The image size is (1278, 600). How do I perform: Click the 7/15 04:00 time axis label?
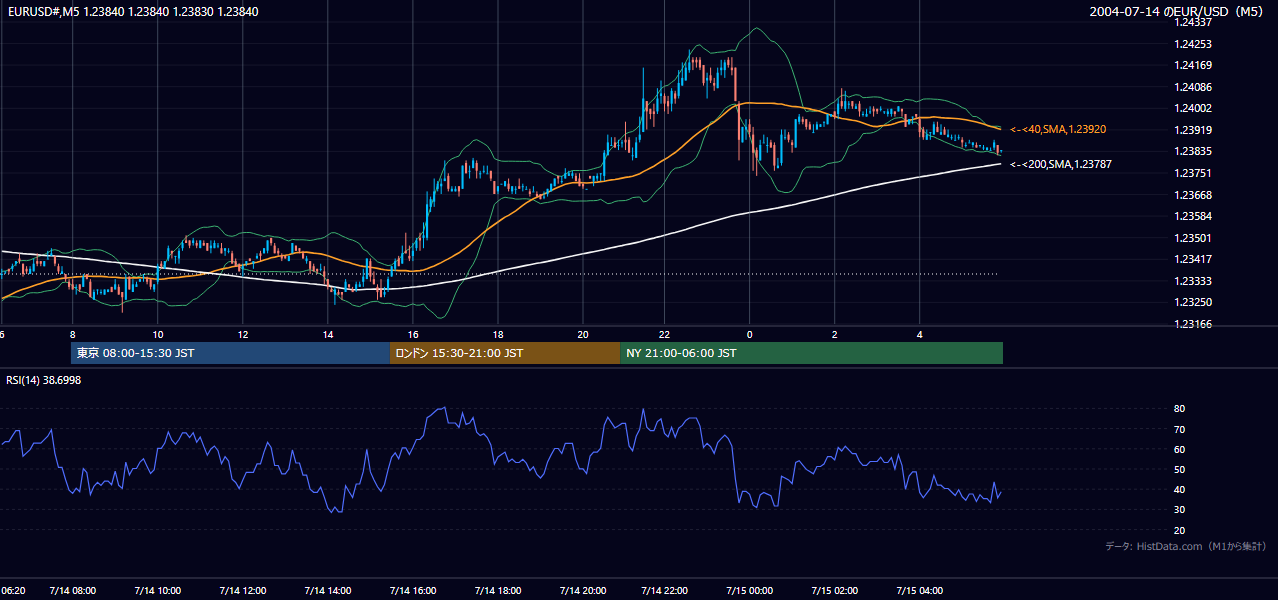920,591
